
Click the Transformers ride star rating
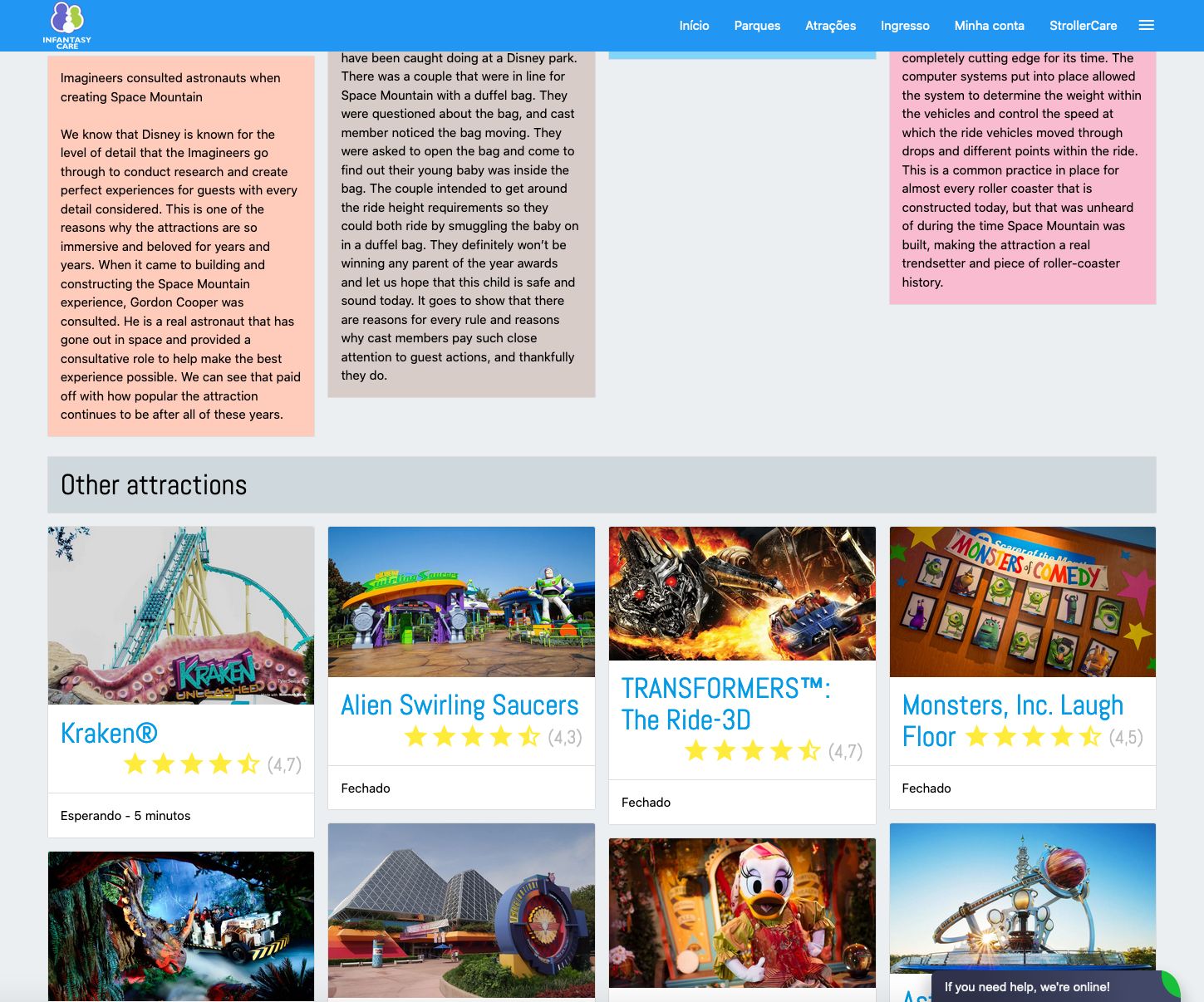point(753,752)
